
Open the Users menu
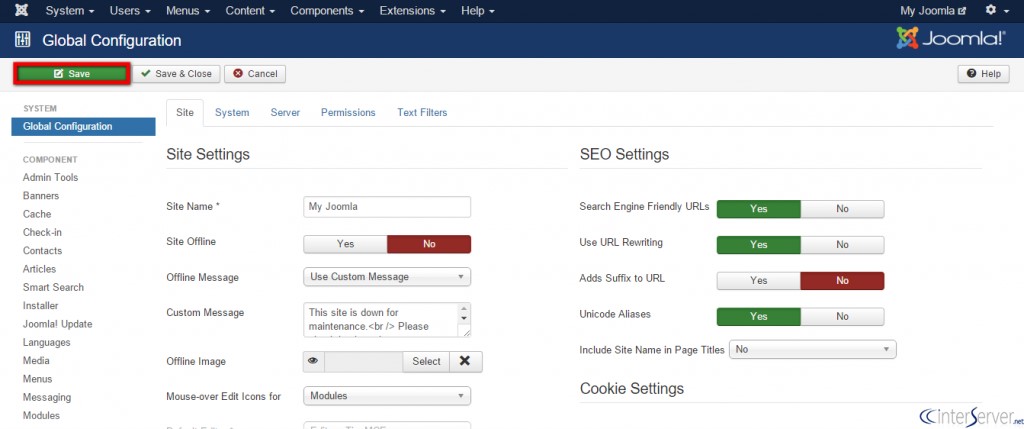click(130, 10)
